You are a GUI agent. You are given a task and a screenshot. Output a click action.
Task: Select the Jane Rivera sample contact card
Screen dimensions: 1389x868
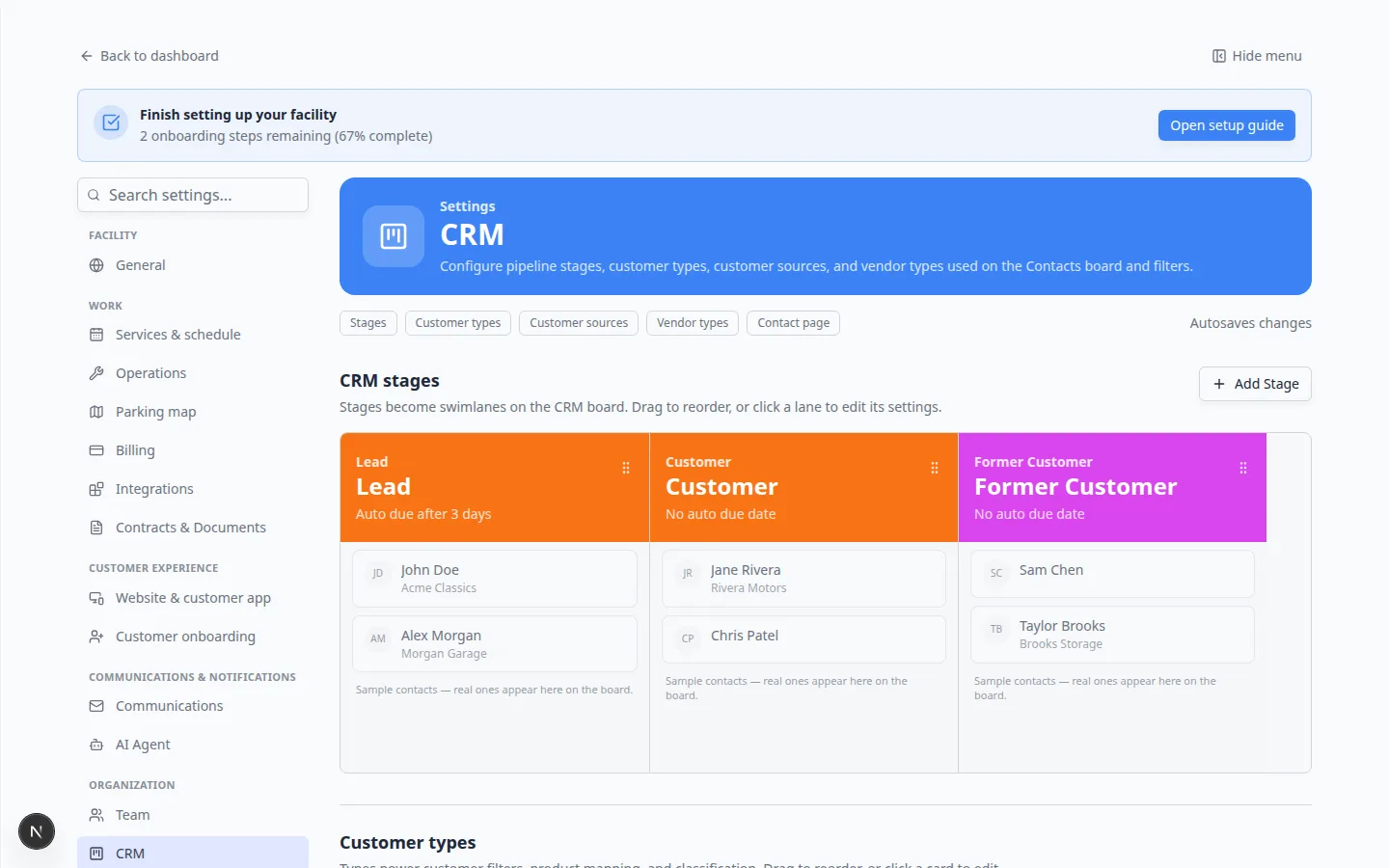[803, 579]
